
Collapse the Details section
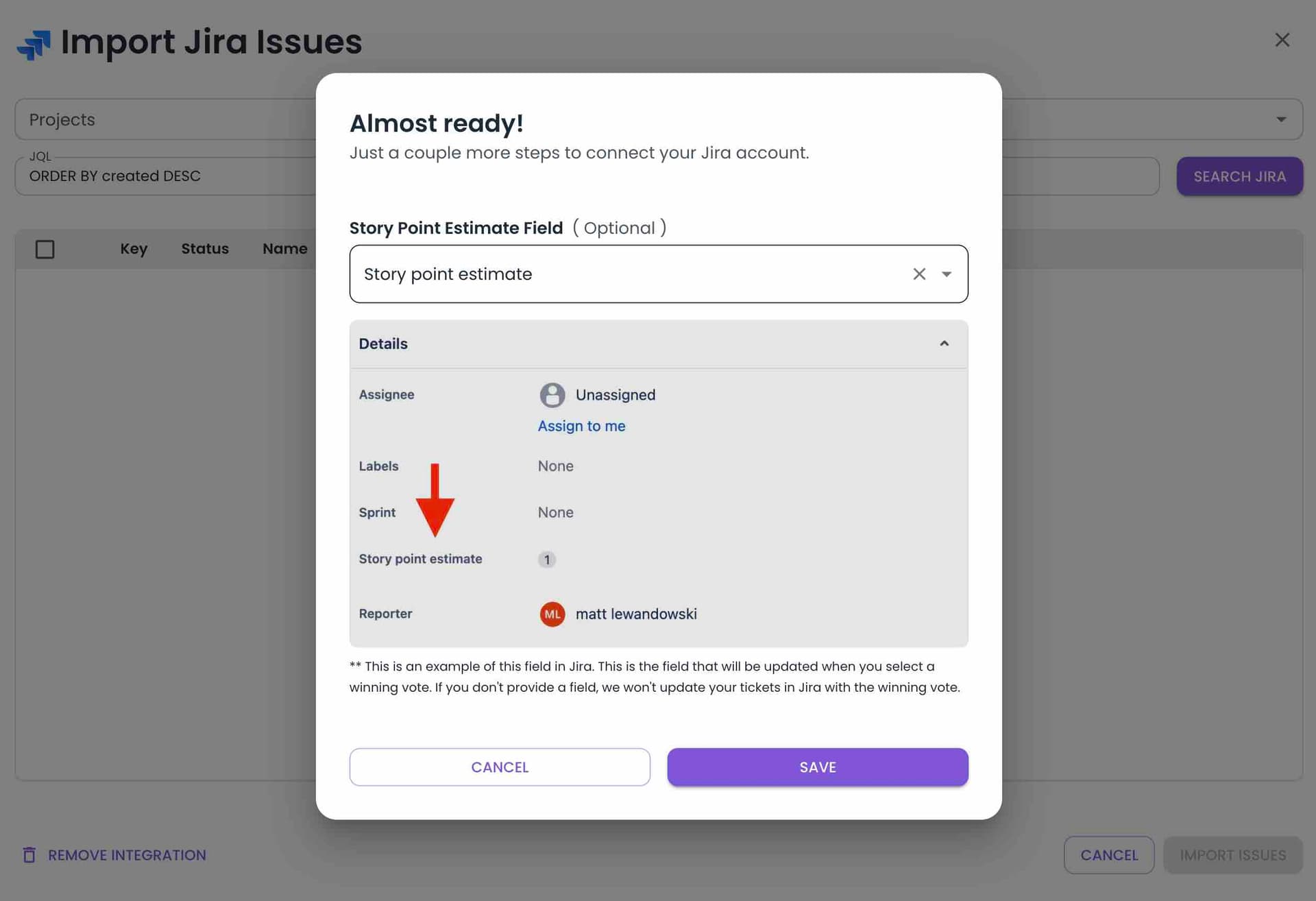pos(945,344)
